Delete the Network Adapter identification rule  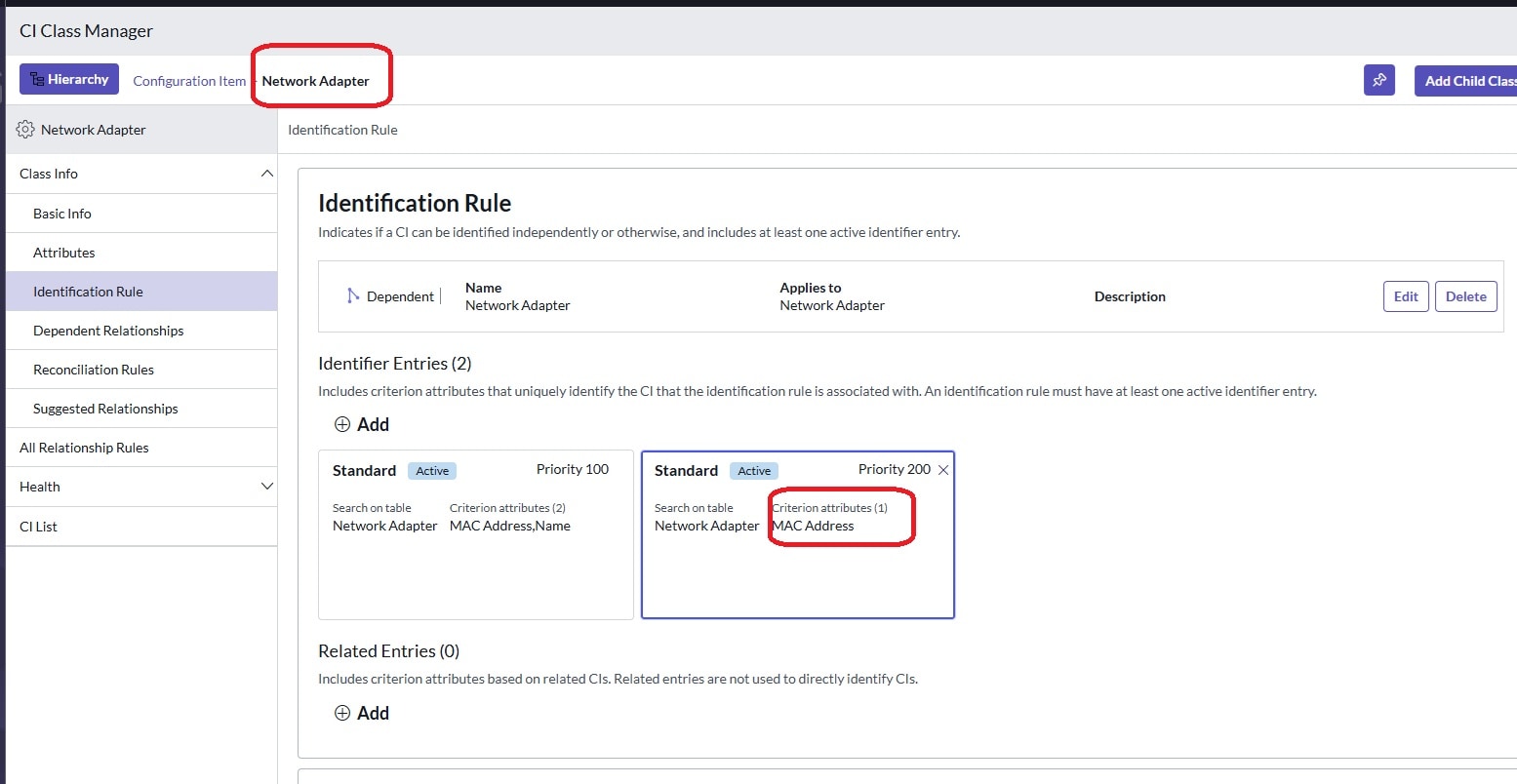[1465, 296]
